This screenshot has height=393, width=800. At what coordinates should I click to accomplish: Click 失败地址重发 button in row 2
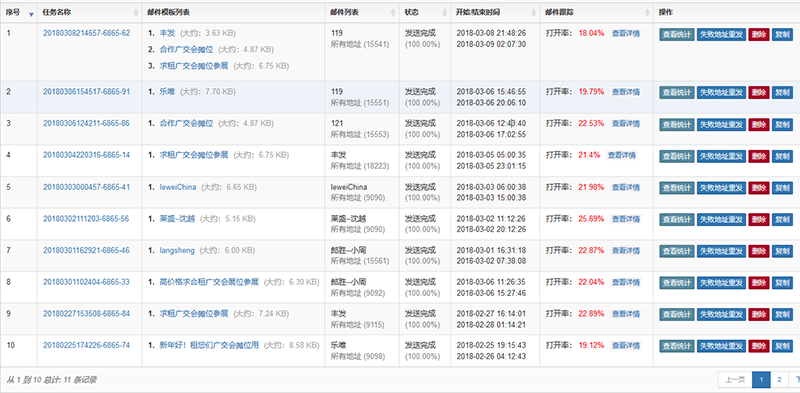pyautogui.click(x=721, y=92)
